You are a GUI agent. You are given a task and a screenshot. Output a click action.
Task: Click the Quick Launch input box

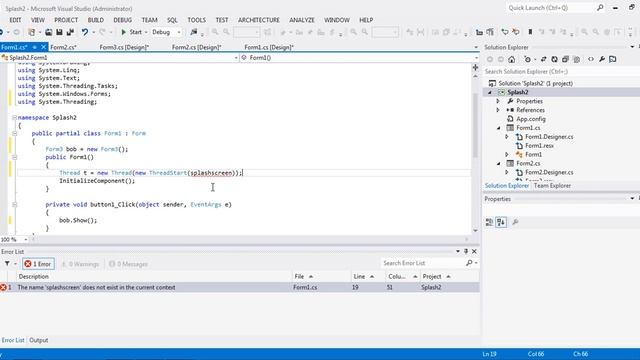click(550, 8)
